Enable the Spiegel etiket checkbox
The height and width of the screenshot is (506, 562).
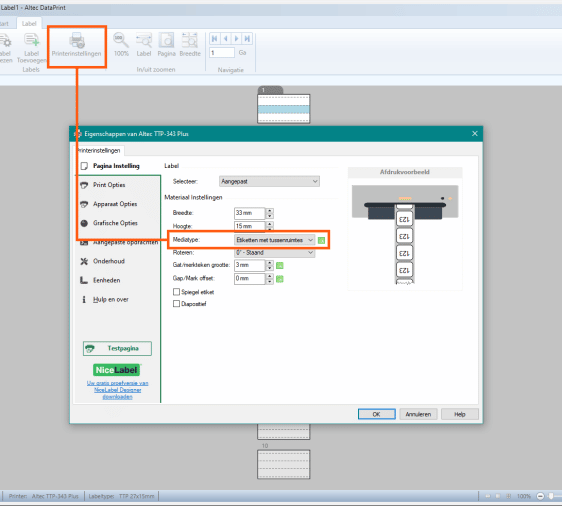[176, 292]
